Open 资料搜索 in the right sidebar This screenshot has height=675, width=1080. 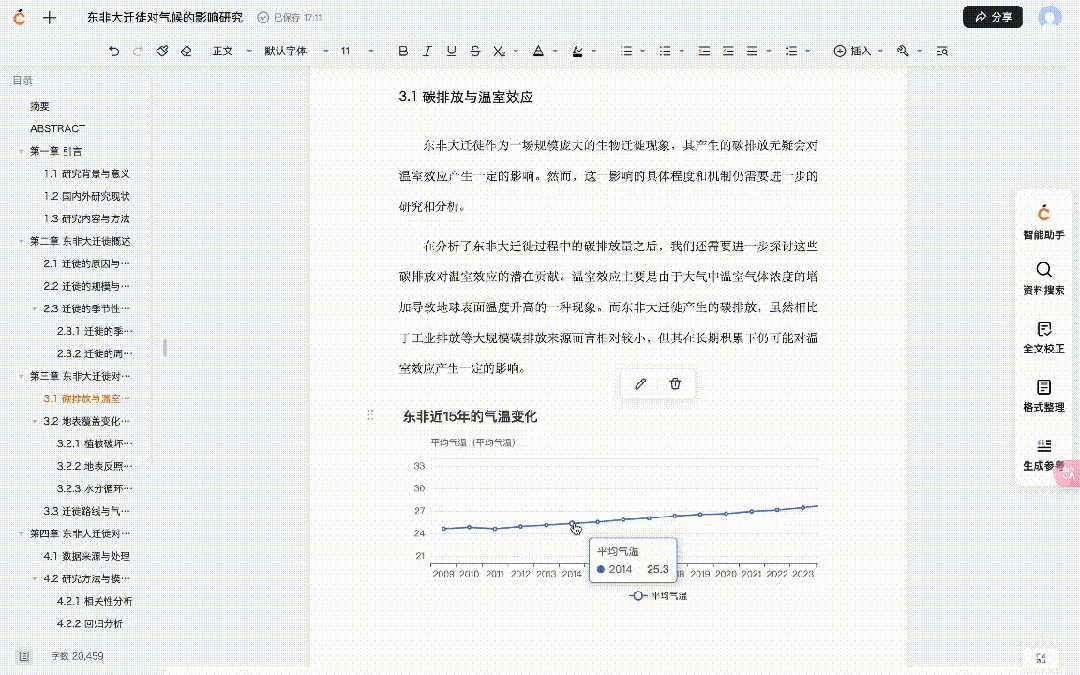click(x=1043, y=278)
